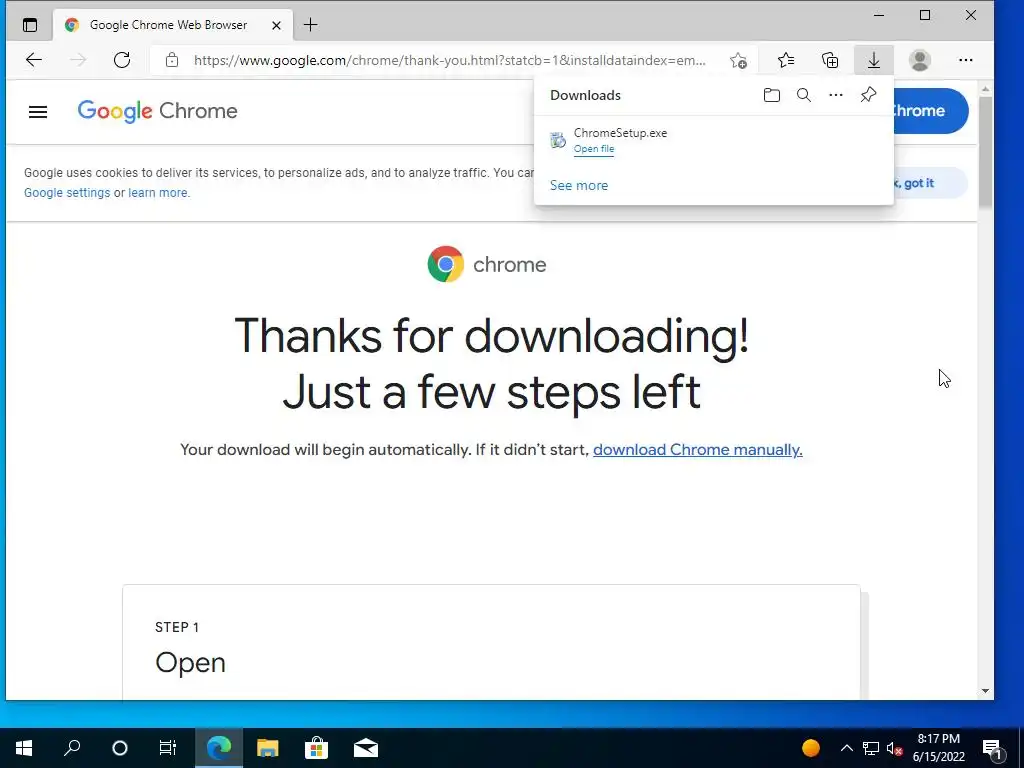Viewport: 1024px width, 768px height.
Task: Click the network tray icon
Action: pyautogui.click(x=871, y=748)
